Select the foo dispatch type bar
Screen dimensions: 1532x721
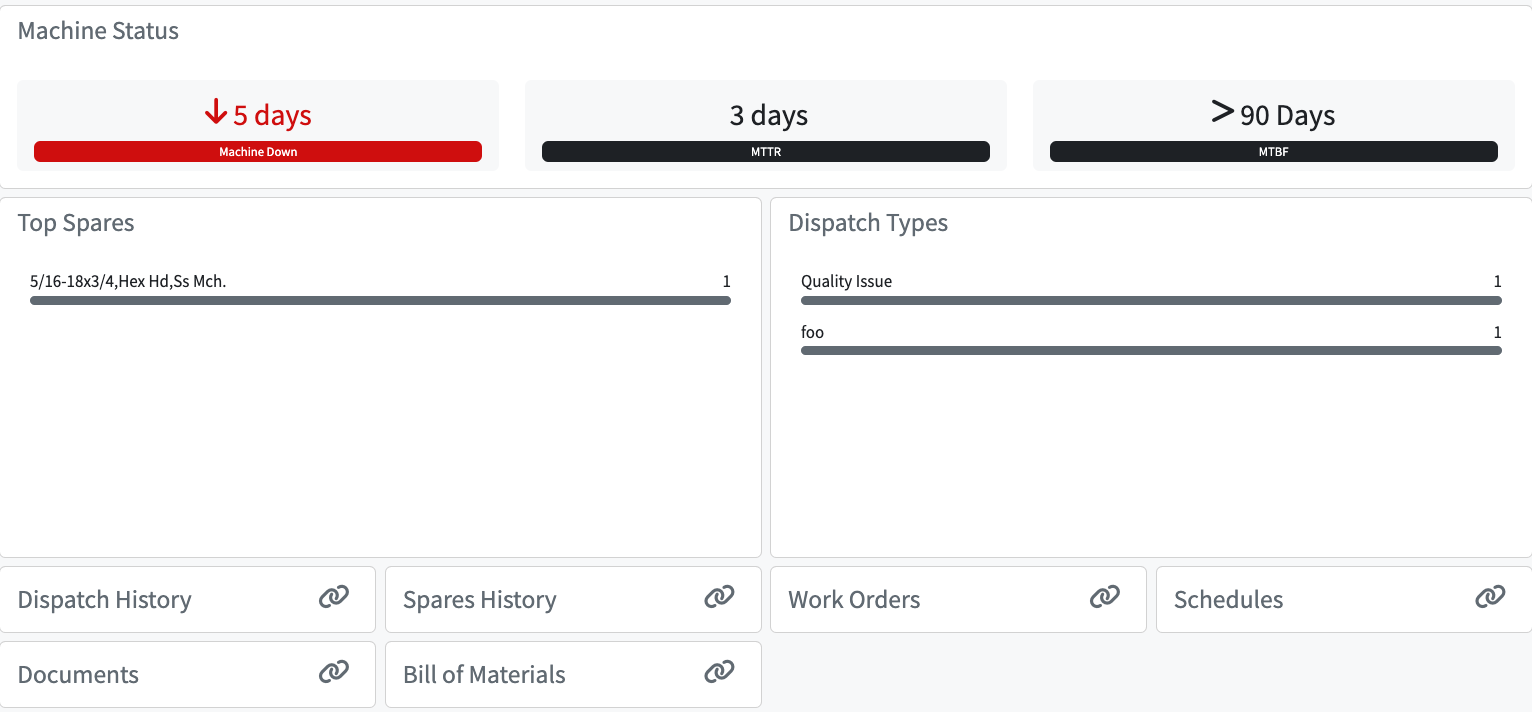pyautogui.click(x=1151, y=350)
